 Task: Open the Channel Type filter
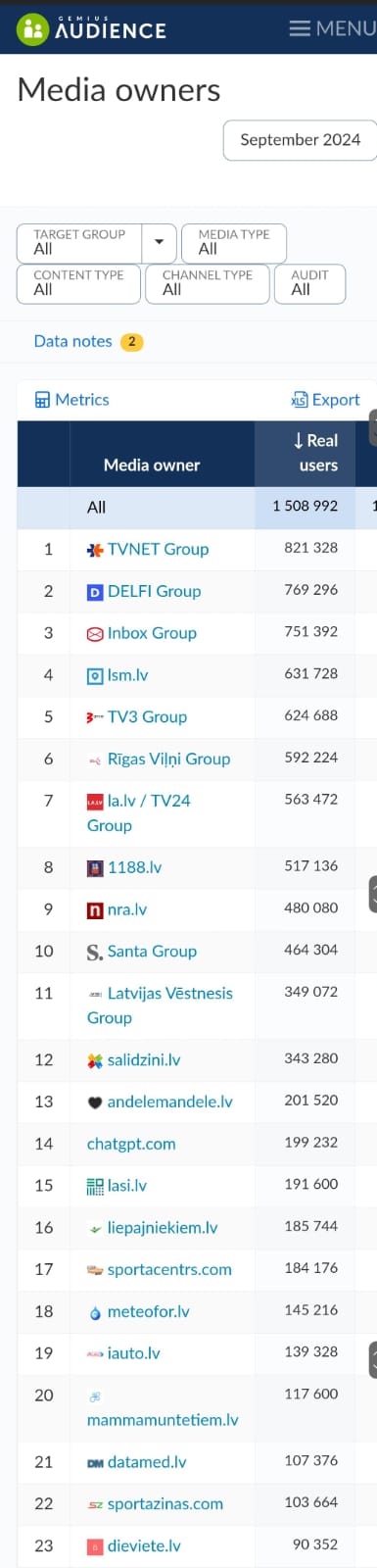[208, 283]
